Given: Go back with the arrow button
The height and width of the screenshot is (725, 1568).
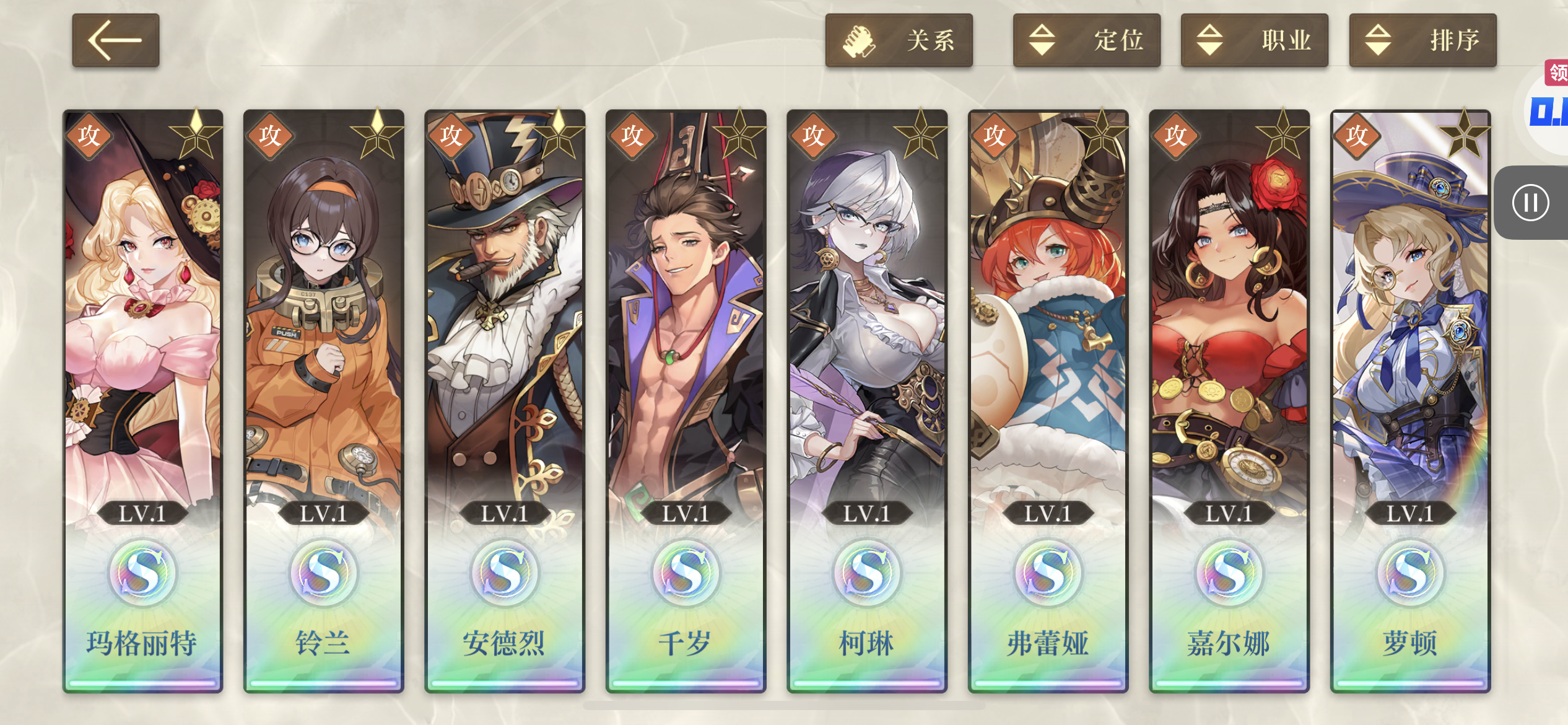Looking at the screenshot, I should pos(115,40).
